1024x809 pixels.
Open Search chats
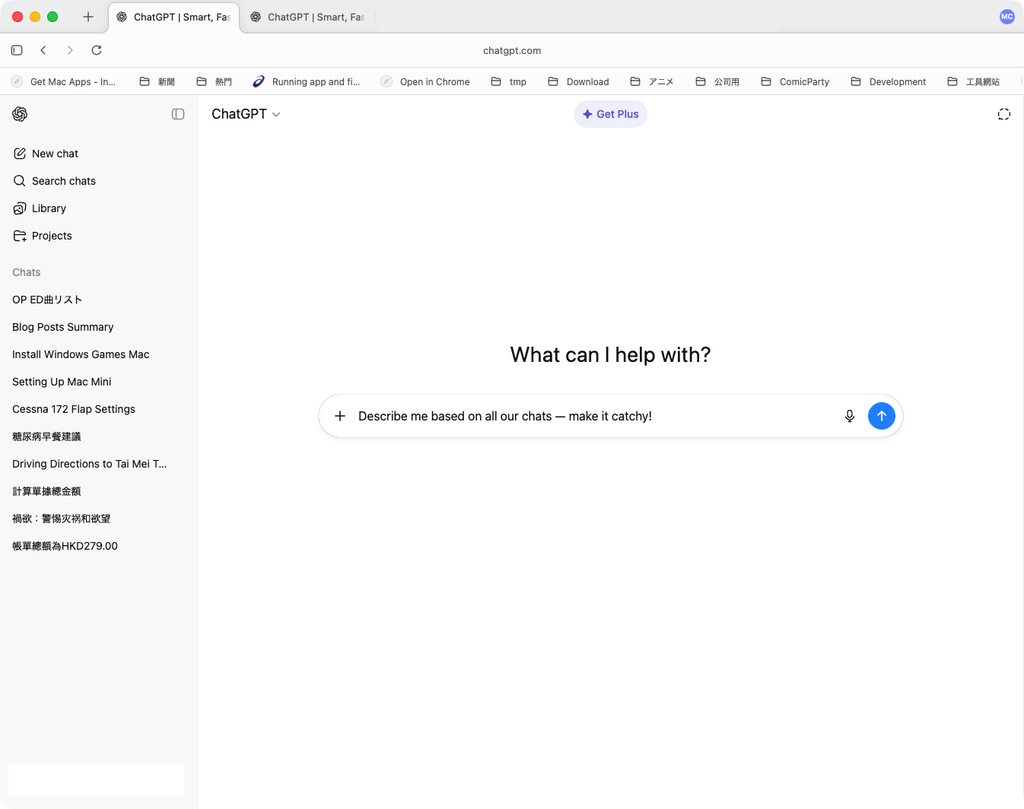[63, 181]
